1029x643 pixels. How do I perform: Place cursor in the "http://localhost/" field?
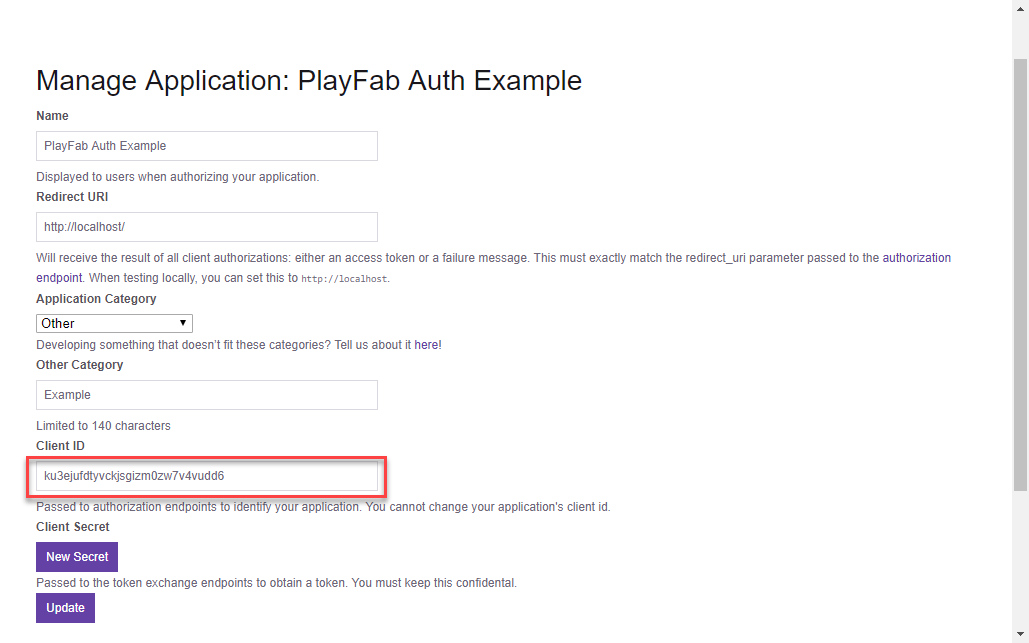[x=206, y=226]
